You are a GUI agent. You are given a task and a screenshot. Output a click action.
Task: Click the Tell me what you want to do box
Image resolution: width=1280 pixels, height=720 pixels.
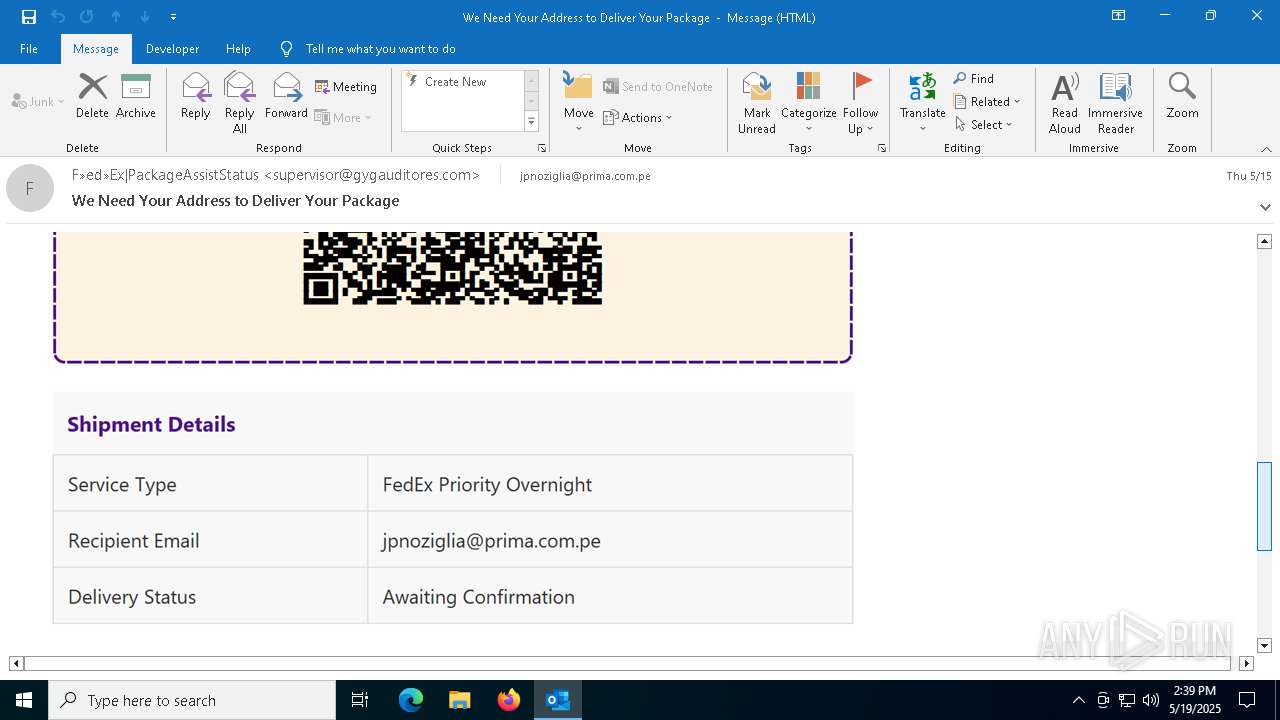[380, 48]
